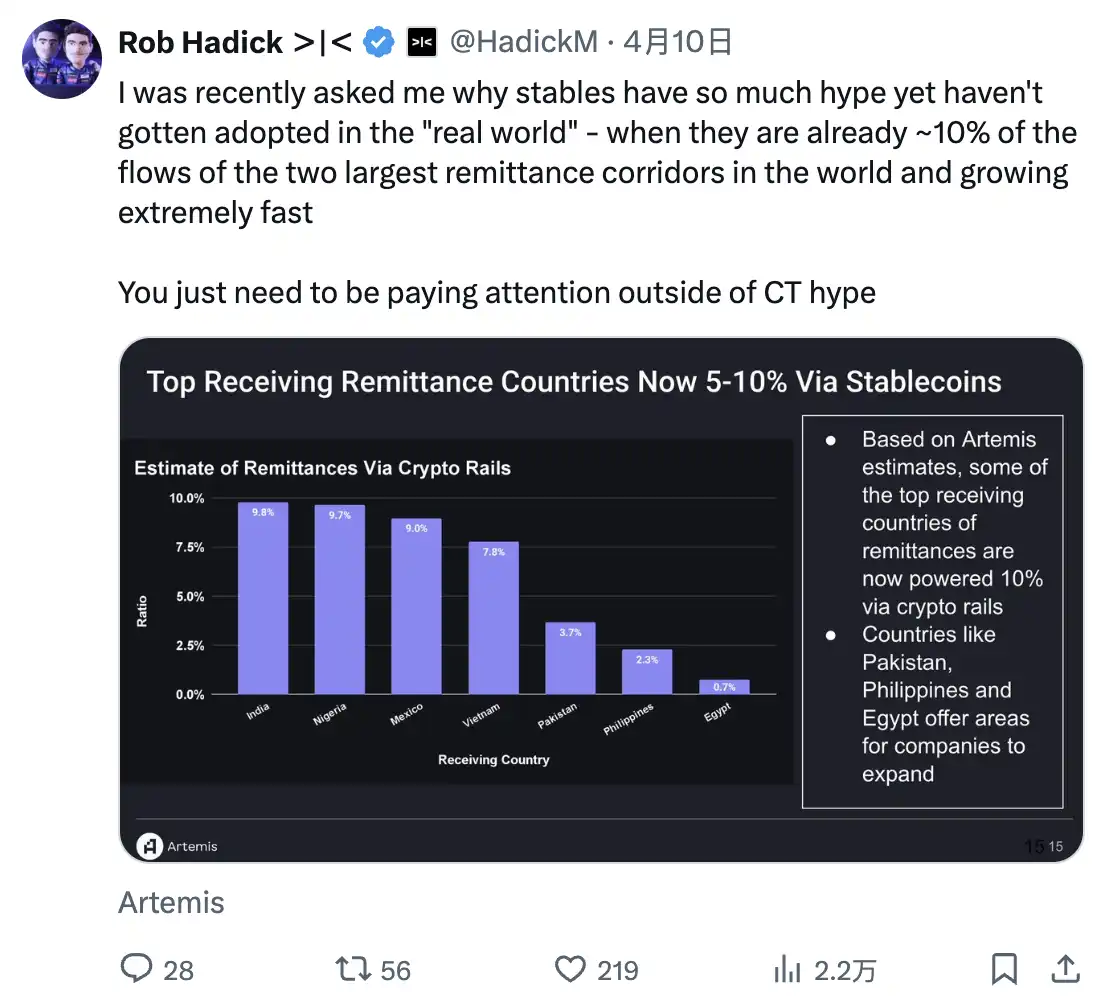The image size is (1112, 1008).
Task: Bookmark this tweet
Action: [x=1004, y=969]
